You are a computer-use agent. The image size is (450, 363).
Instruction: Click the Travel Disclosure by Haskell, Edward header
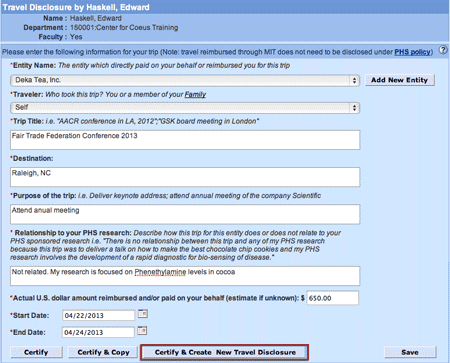pos(76,7)
